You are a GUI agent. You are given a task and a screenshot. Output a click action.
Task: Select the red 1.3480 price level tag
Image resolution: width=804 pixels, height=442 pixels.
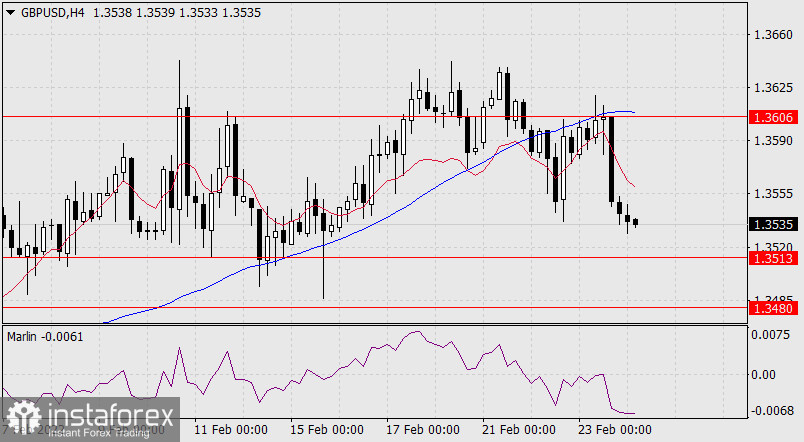pos(775,309)
